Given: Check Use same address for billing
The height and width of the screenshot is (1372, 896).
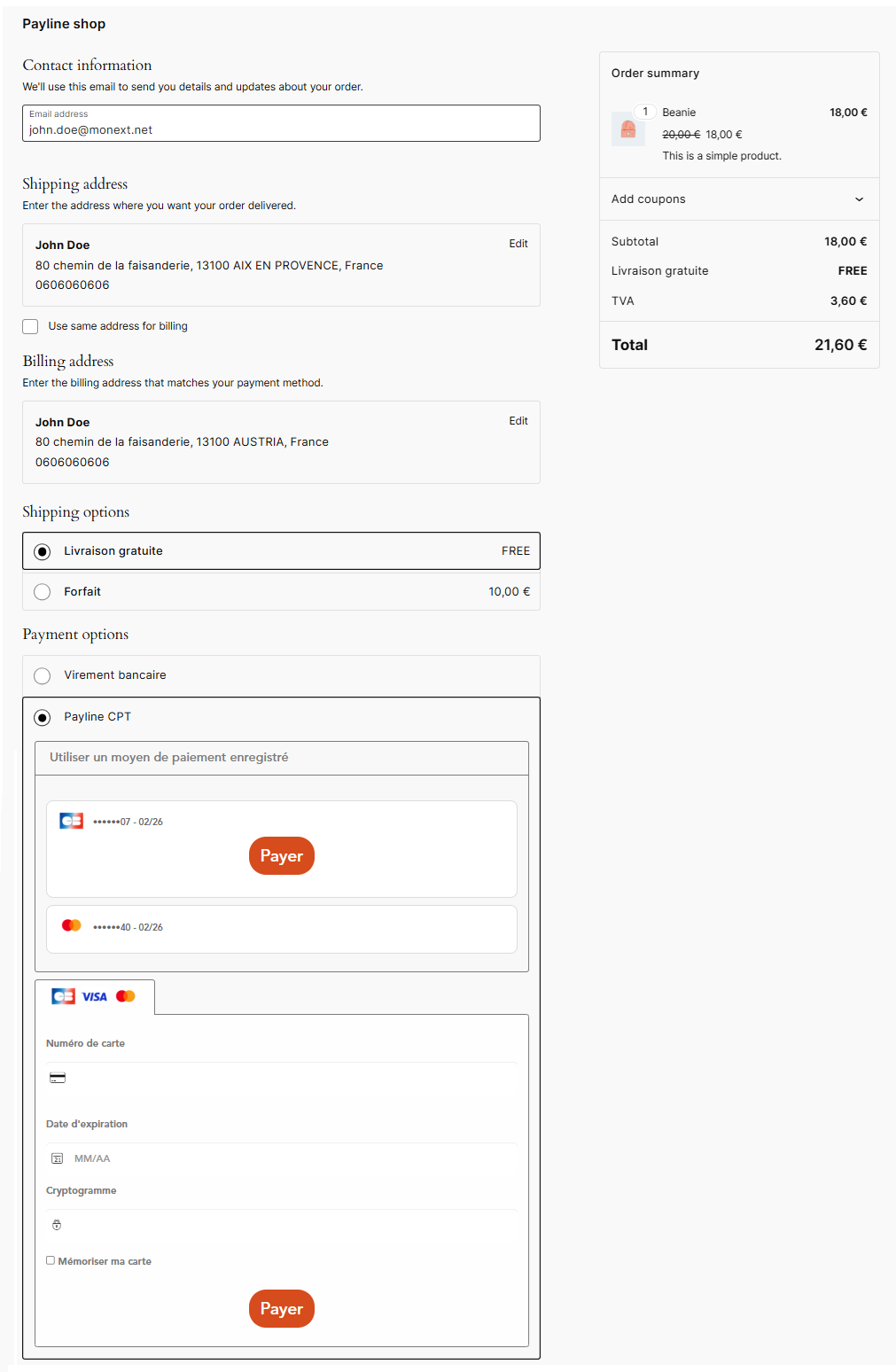Looking at the screenshot, I should (31, 326).
